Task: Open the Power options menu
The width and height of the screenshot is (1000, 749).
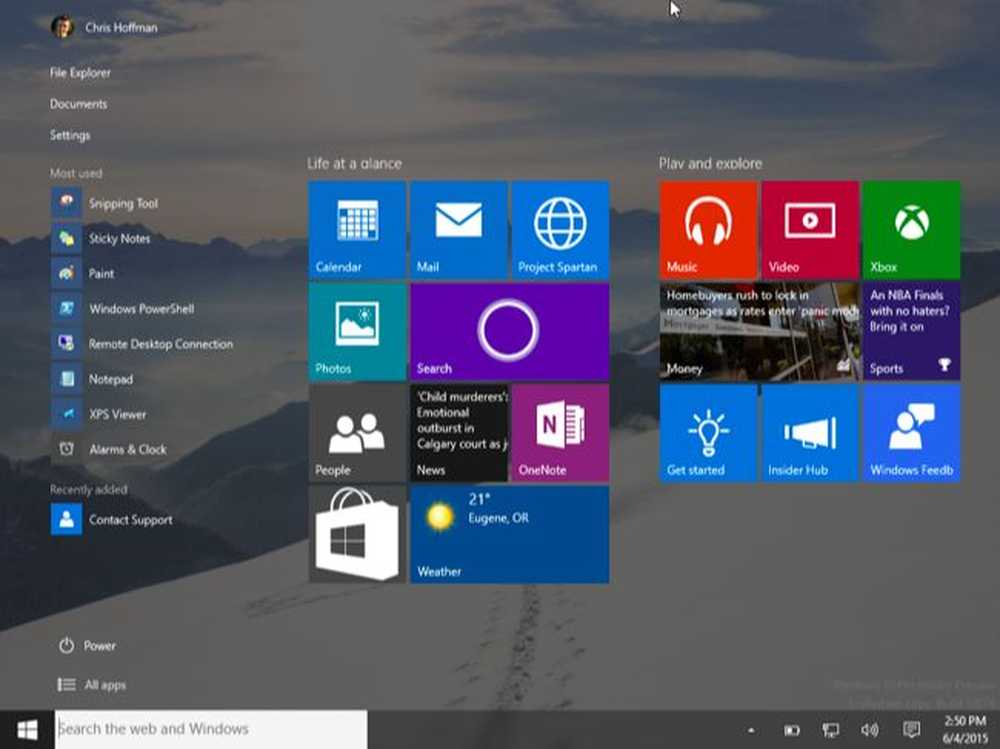Action: (87, 646)
